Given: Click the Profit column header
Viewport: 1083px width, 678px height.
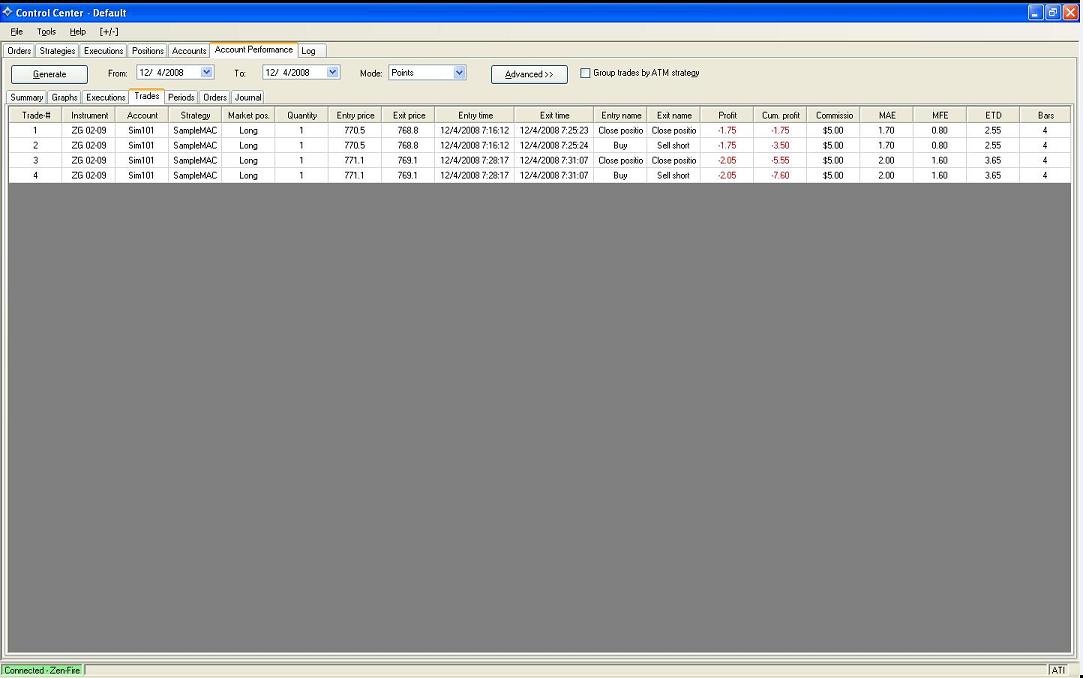Looking at the screenshot, I should point(727,115).
